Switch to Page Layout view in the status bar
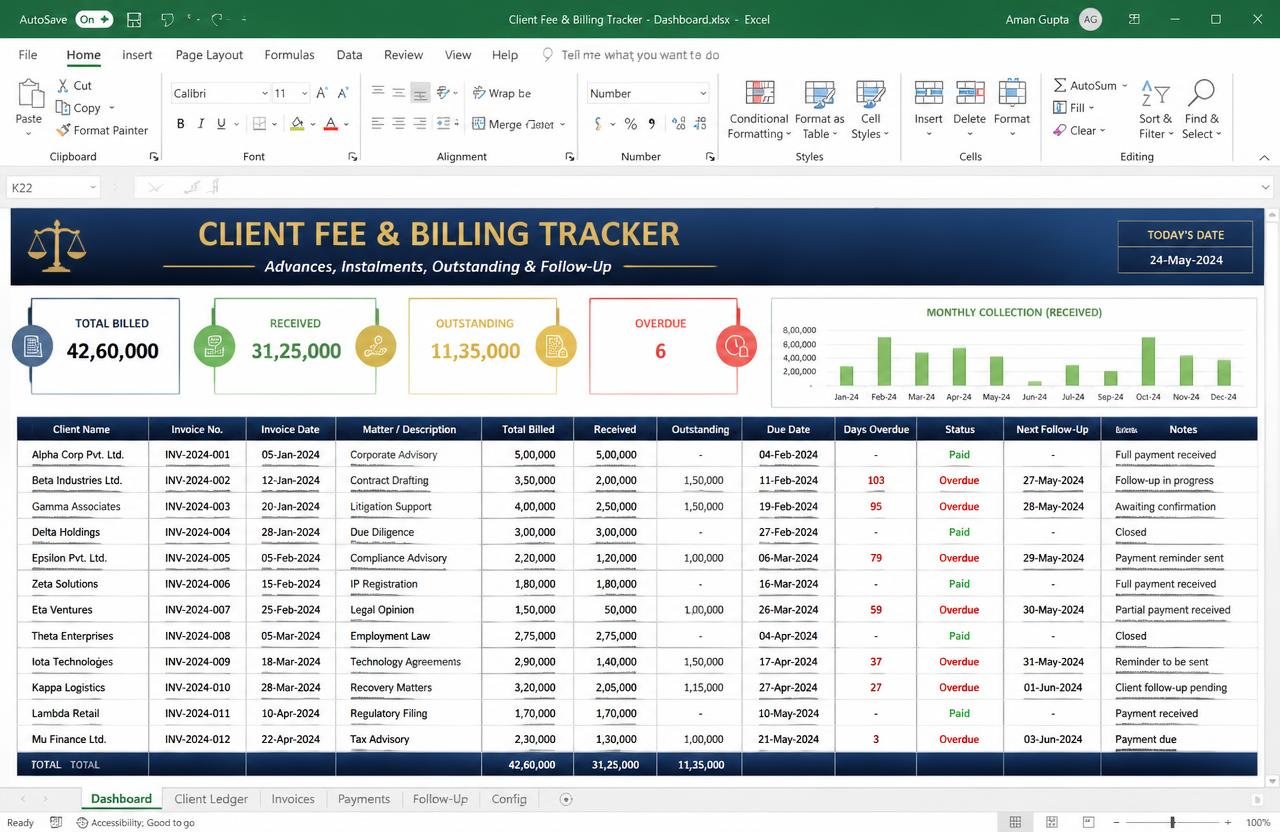Image resolution: width=1280 pixels, height=832 pixels. 1052,823
